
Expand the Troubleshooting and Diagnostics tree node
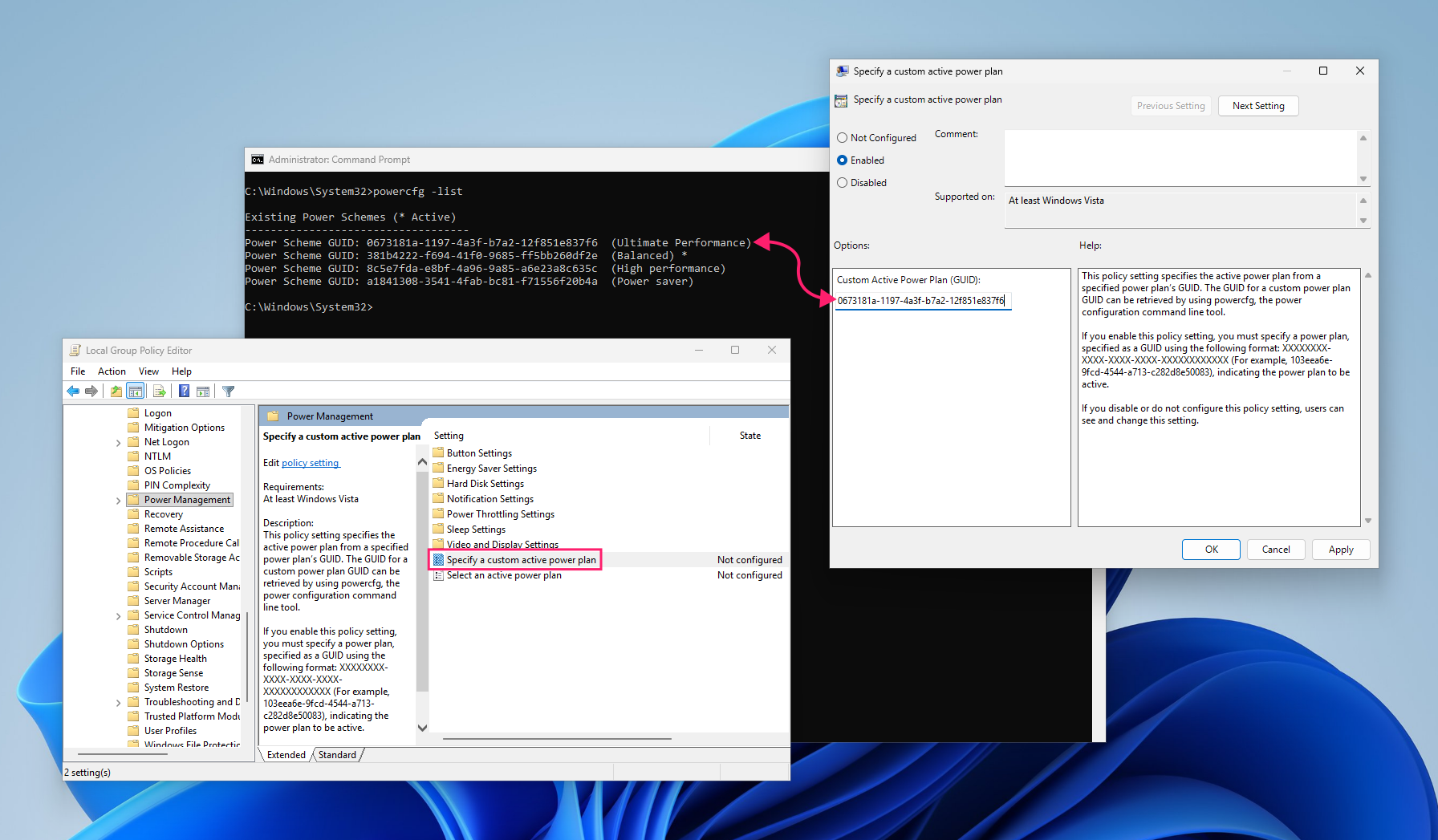(119, 703)
